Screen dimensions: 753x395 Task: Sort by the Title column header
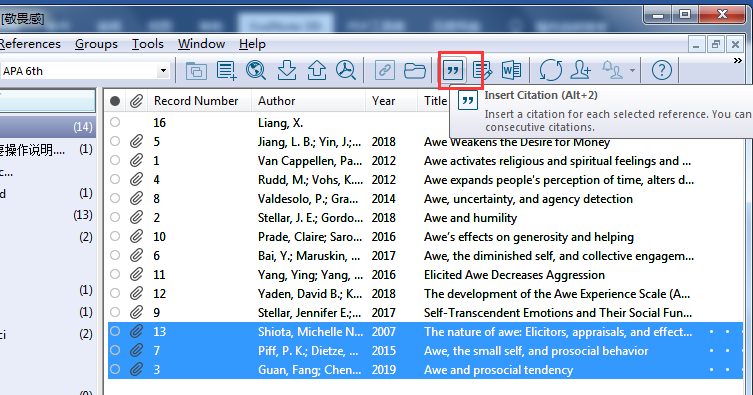coord(435,101)
